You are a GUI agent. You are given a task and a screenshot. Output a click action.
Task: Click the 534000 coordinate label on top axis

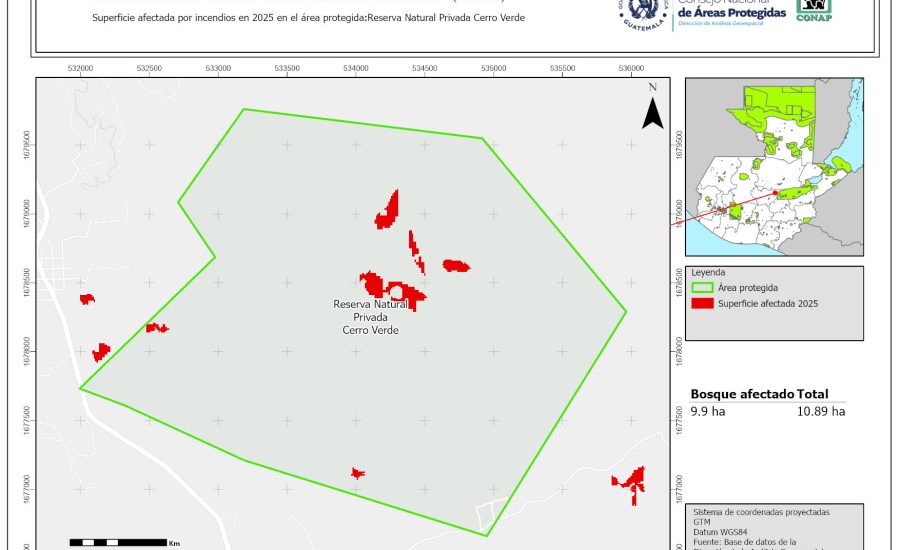[x=356, y=68]
